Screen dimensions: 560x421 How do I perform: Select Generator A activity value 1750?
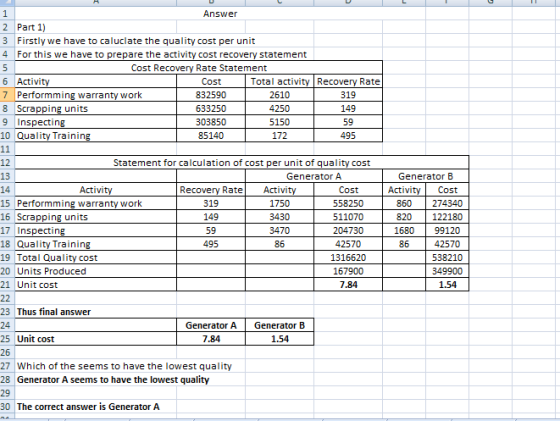[x=280, y=204]
